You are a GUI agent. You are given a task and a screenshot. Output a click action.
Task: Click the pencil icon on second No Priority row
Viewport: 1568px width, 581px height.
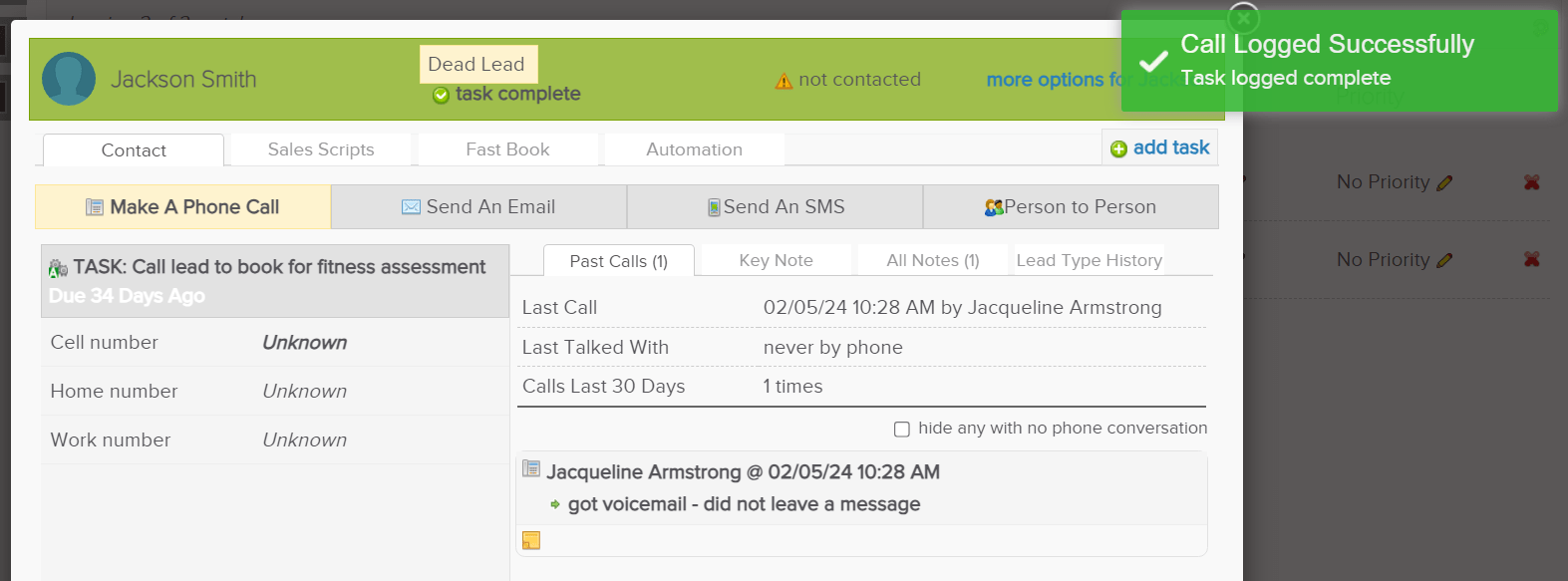tap(1444, 260)
